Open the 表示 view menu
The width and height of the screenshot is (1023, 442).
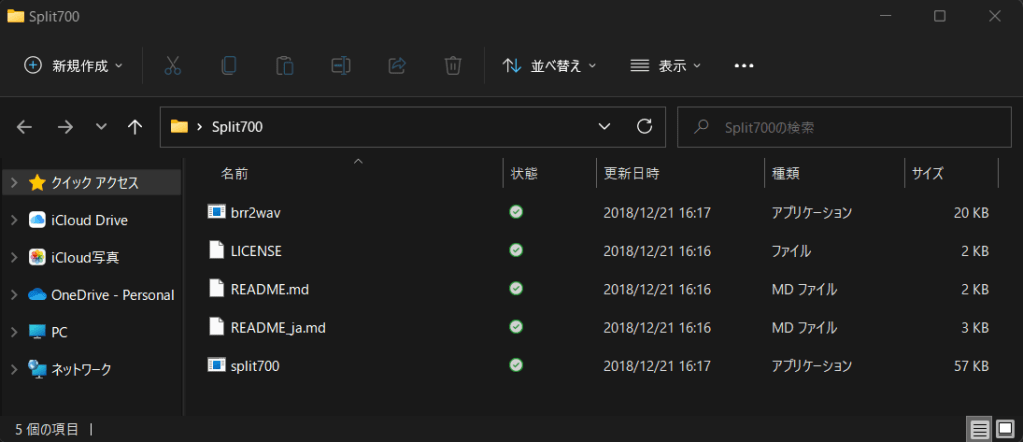tap(666, 66)
